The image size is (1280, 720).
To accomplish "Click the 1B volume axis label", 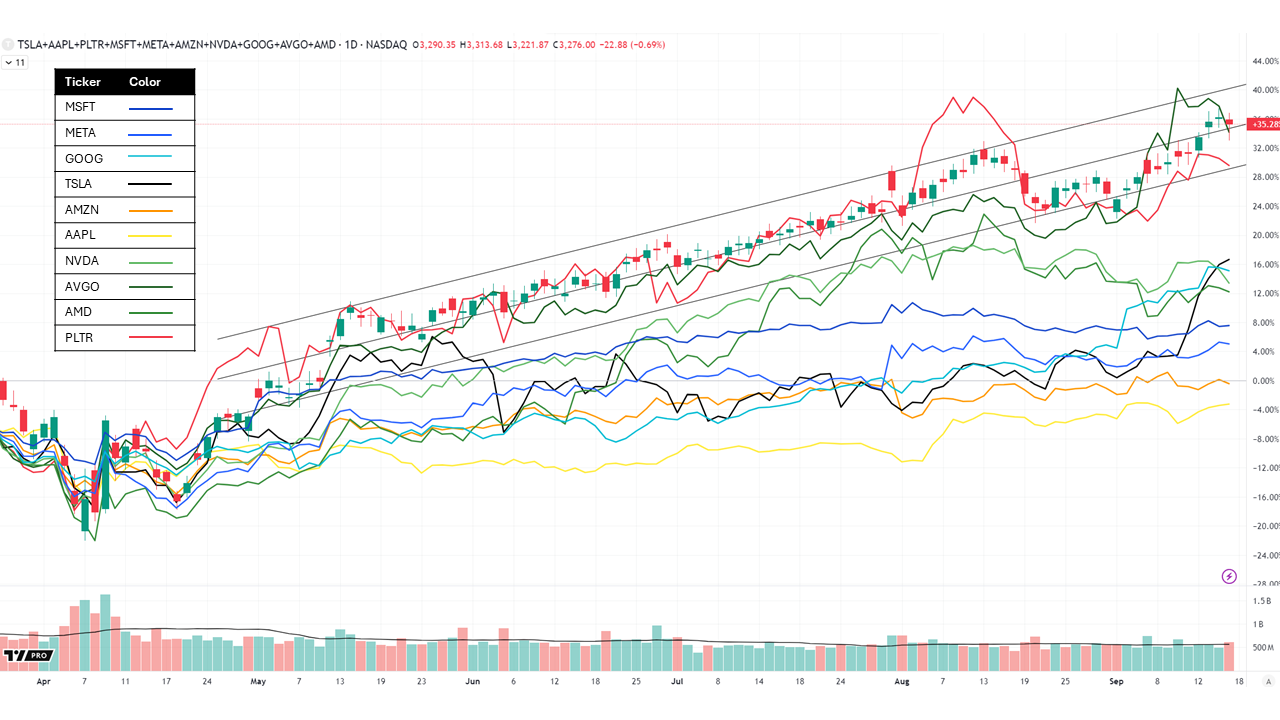I will (1260, 624).
